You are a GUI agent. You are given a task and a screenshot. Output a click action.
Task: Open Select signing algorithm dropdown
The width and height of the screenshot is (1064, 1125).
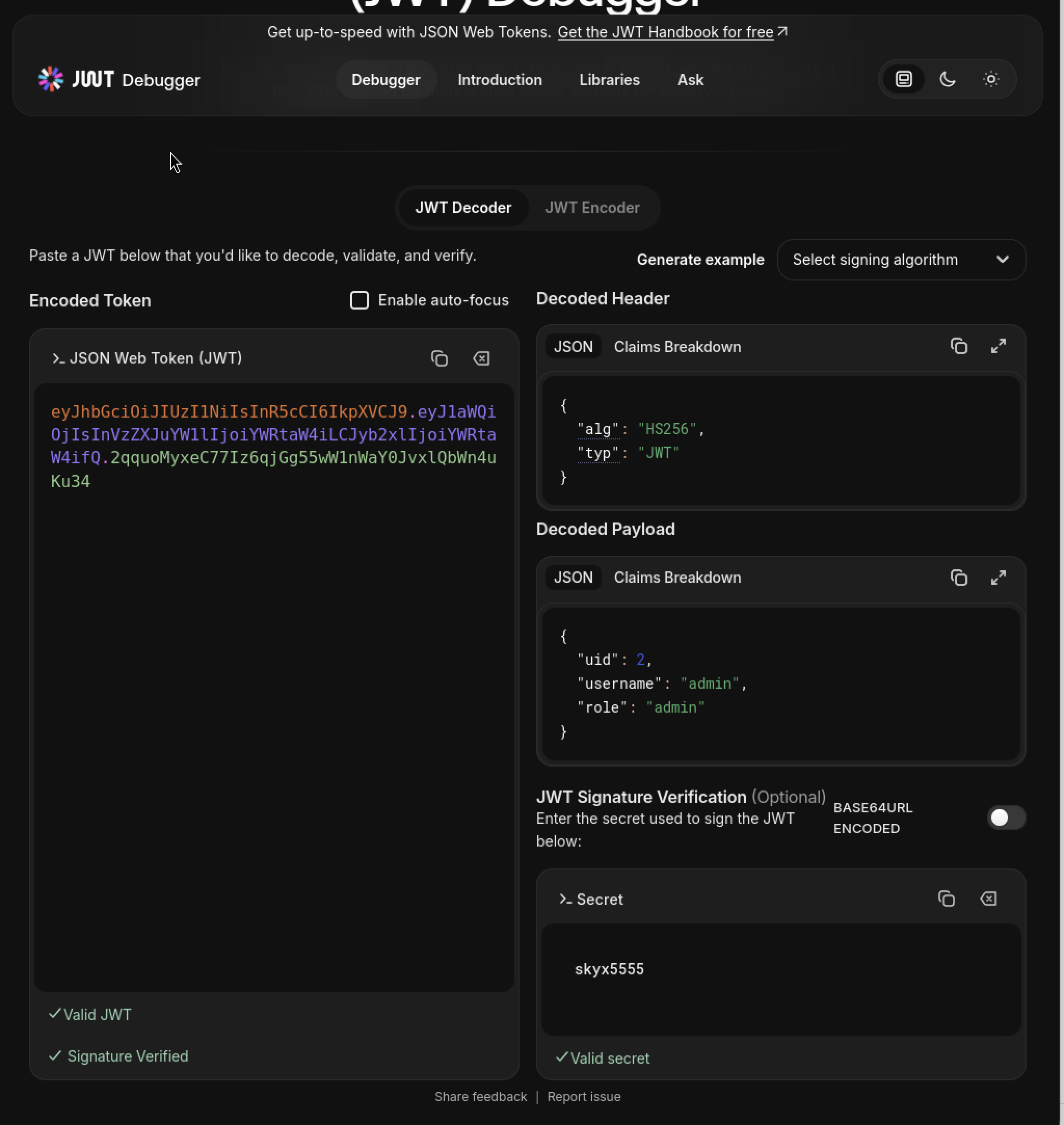pyautogui.click(x=901, y=260)
